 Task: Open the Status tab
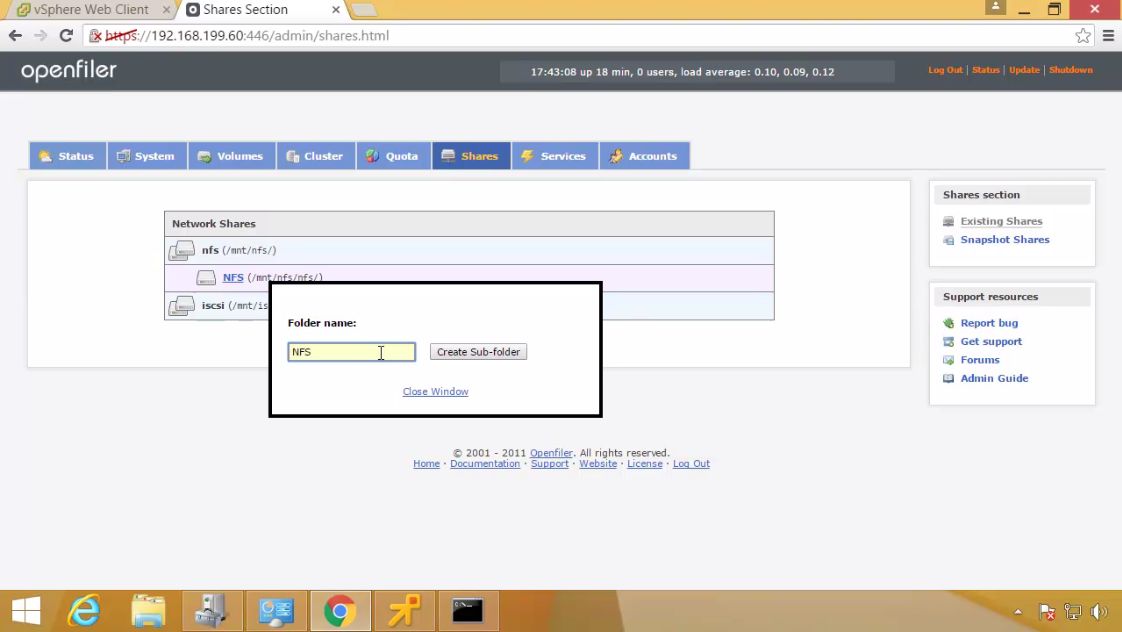pyautogui.click(x=67, y=156)
